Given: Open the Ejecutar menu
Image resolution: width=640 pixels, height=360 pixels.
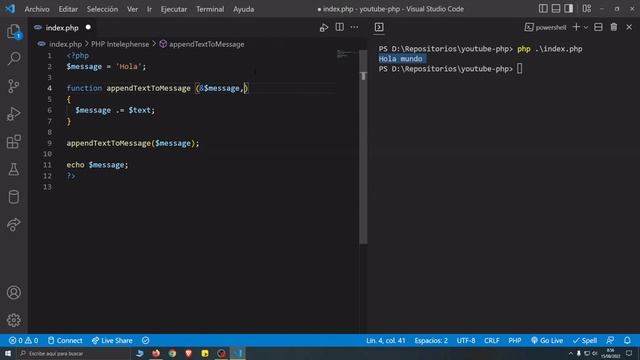Looking at the screenshot, I should pos(174,9).
